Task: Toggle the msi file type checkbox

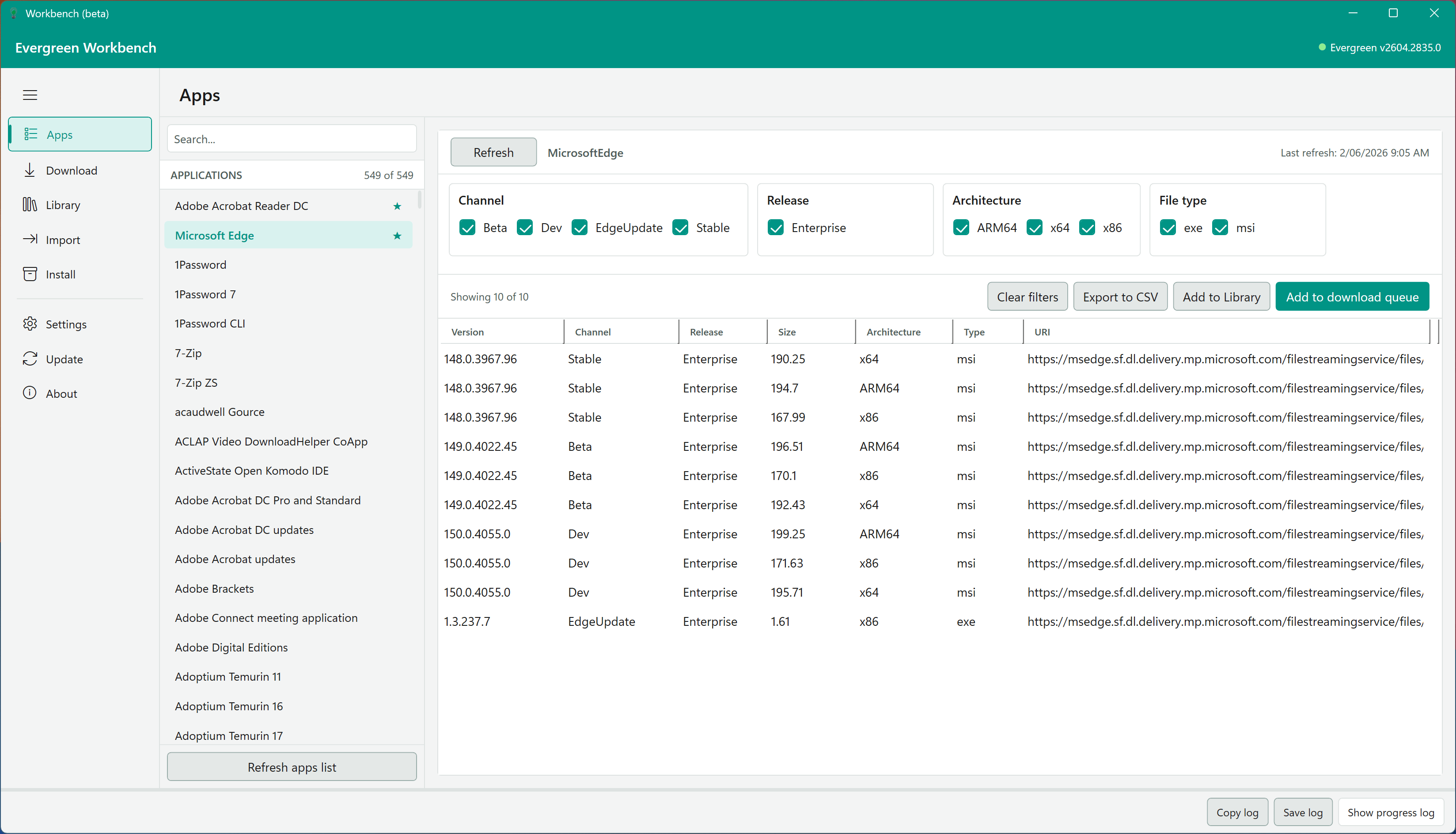Action: click(x=1220, y=228)
